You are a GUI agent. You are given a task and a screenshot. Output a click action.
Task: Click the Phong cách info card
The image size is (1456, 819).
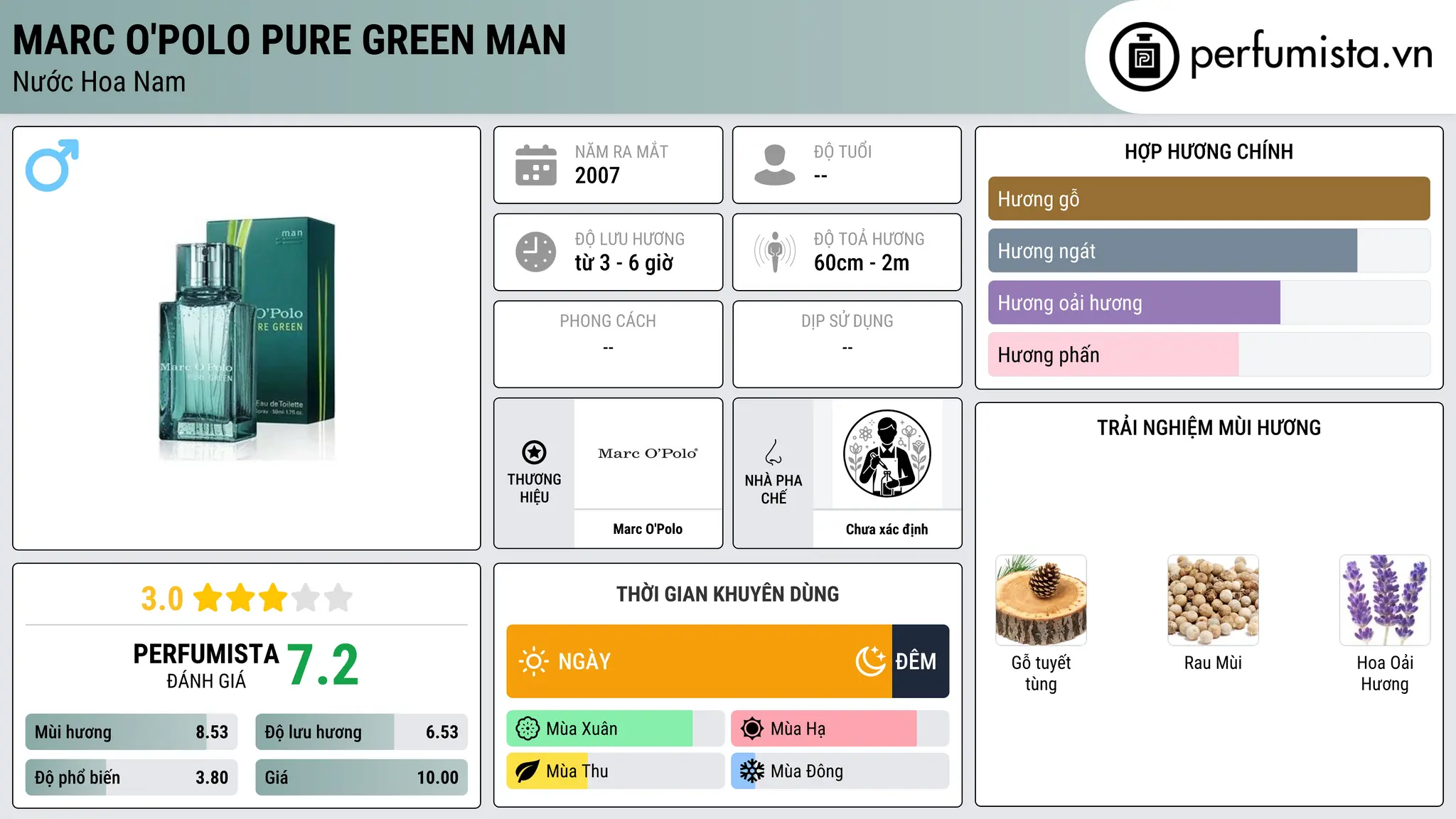608,344
